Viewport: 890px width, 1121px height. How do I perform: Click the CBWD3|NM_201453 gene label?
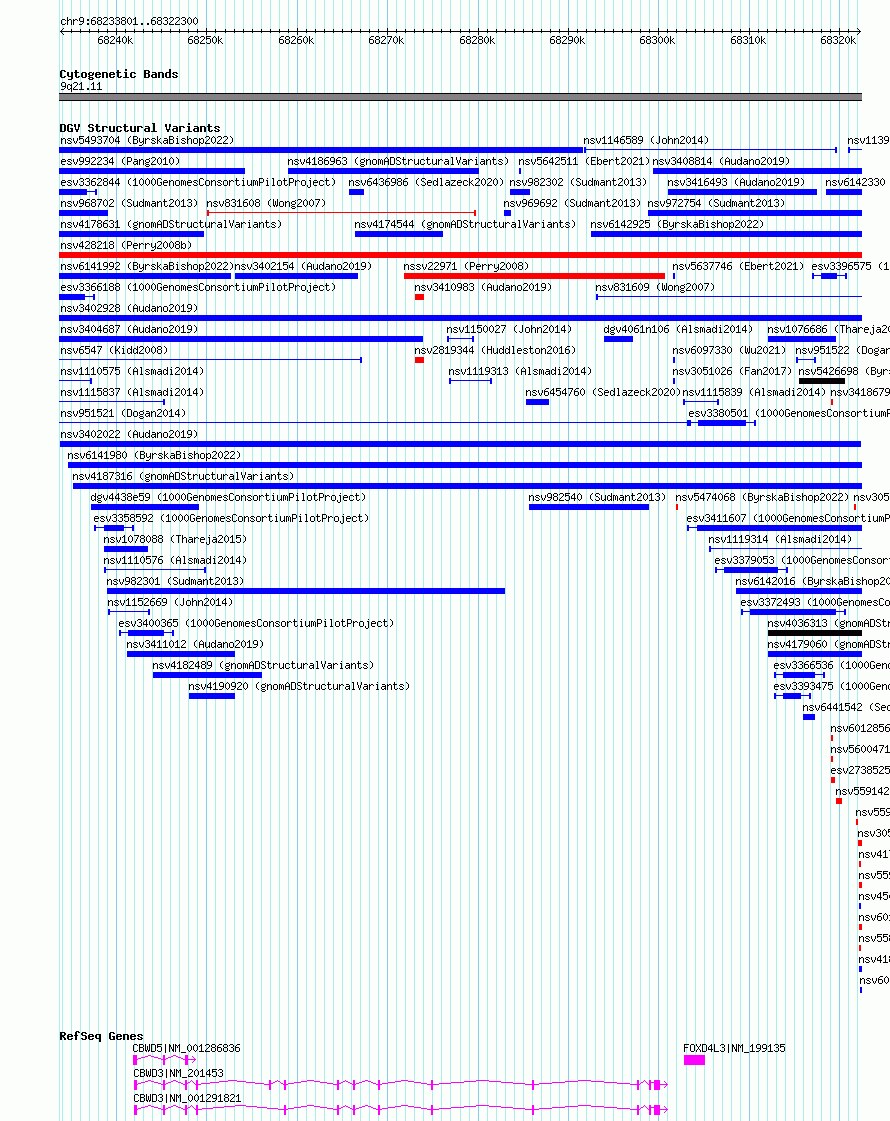pos(178,1073)
